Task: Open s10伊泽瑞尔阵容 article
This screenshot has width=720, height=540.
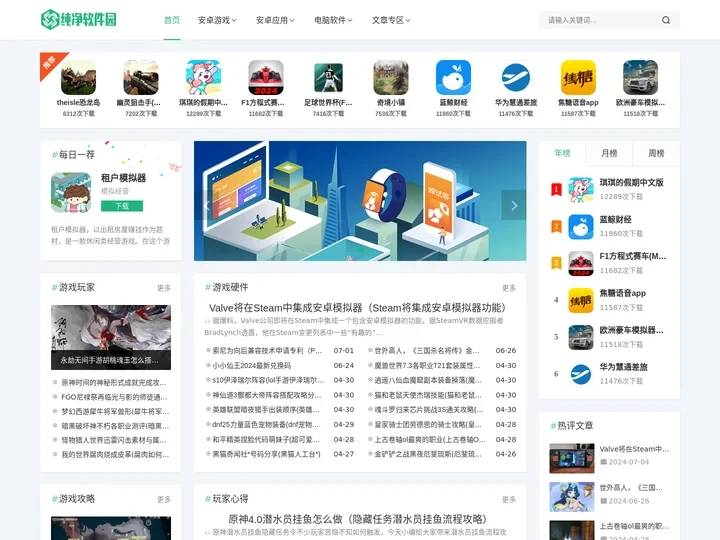Action: coord(268,380)
